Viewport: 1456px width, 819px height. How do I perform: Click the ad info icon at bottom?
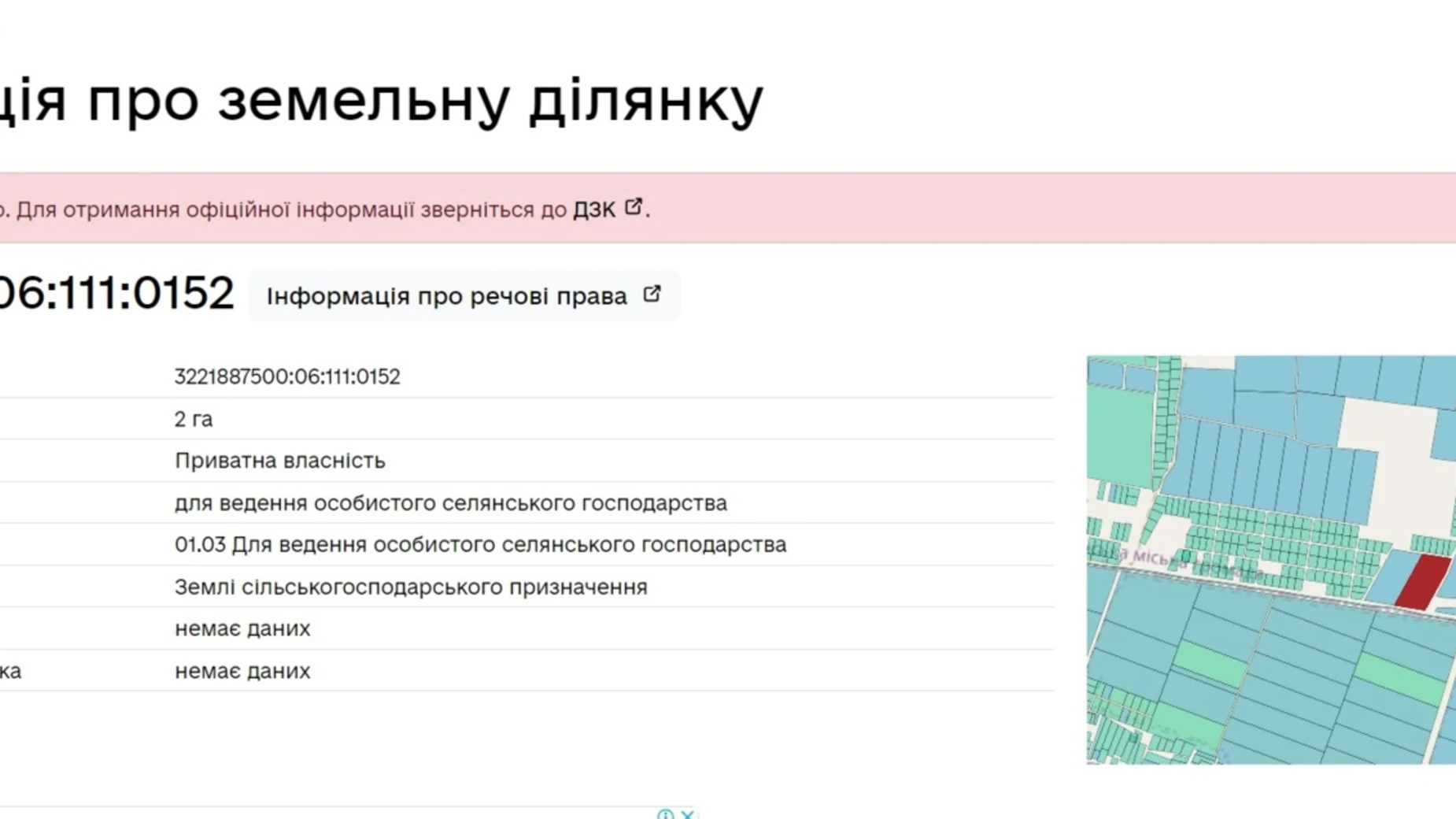[665, 813]
